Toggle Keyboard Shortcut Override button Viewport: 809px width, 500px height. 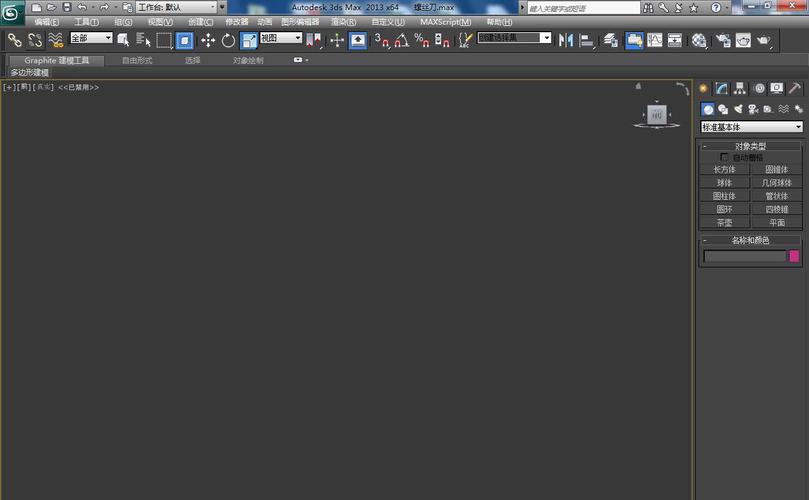[358, 40]
